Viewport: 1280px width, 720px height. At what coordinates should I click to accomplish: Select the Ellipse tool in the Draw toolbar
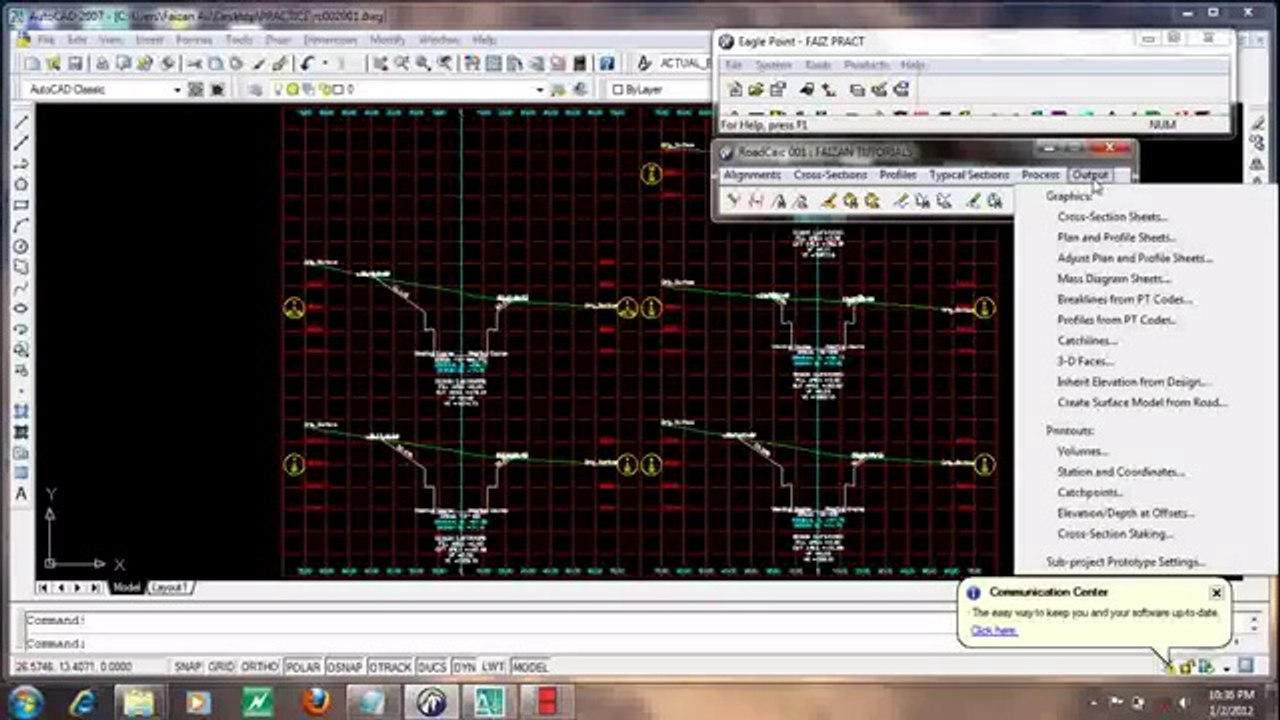(21, 308)
